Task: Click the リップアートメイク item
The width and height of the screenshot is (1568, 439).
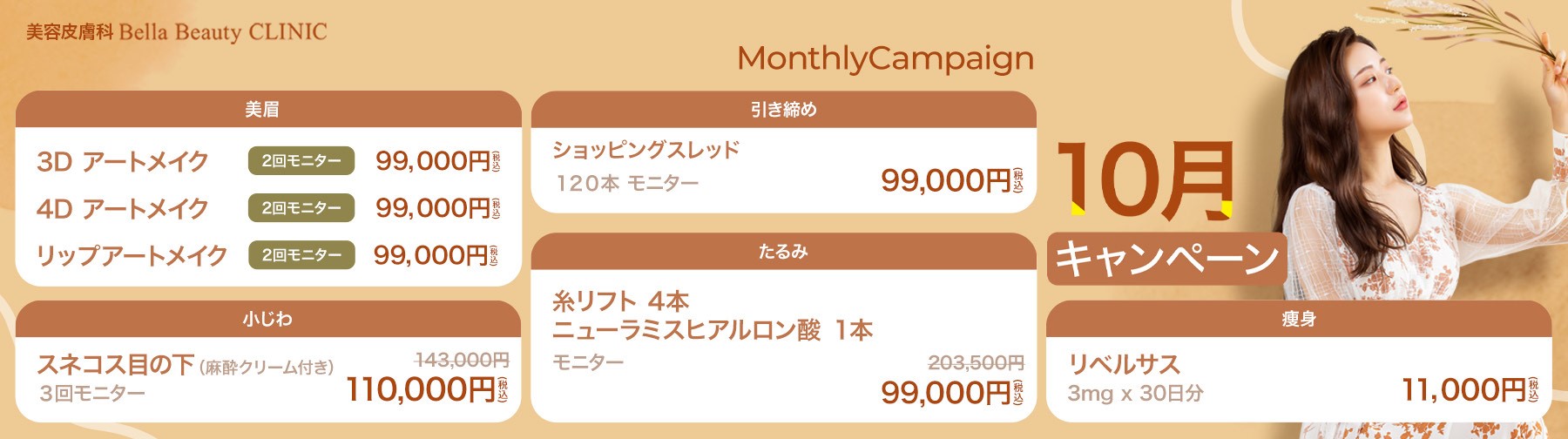Action: [x=132, y=255]
